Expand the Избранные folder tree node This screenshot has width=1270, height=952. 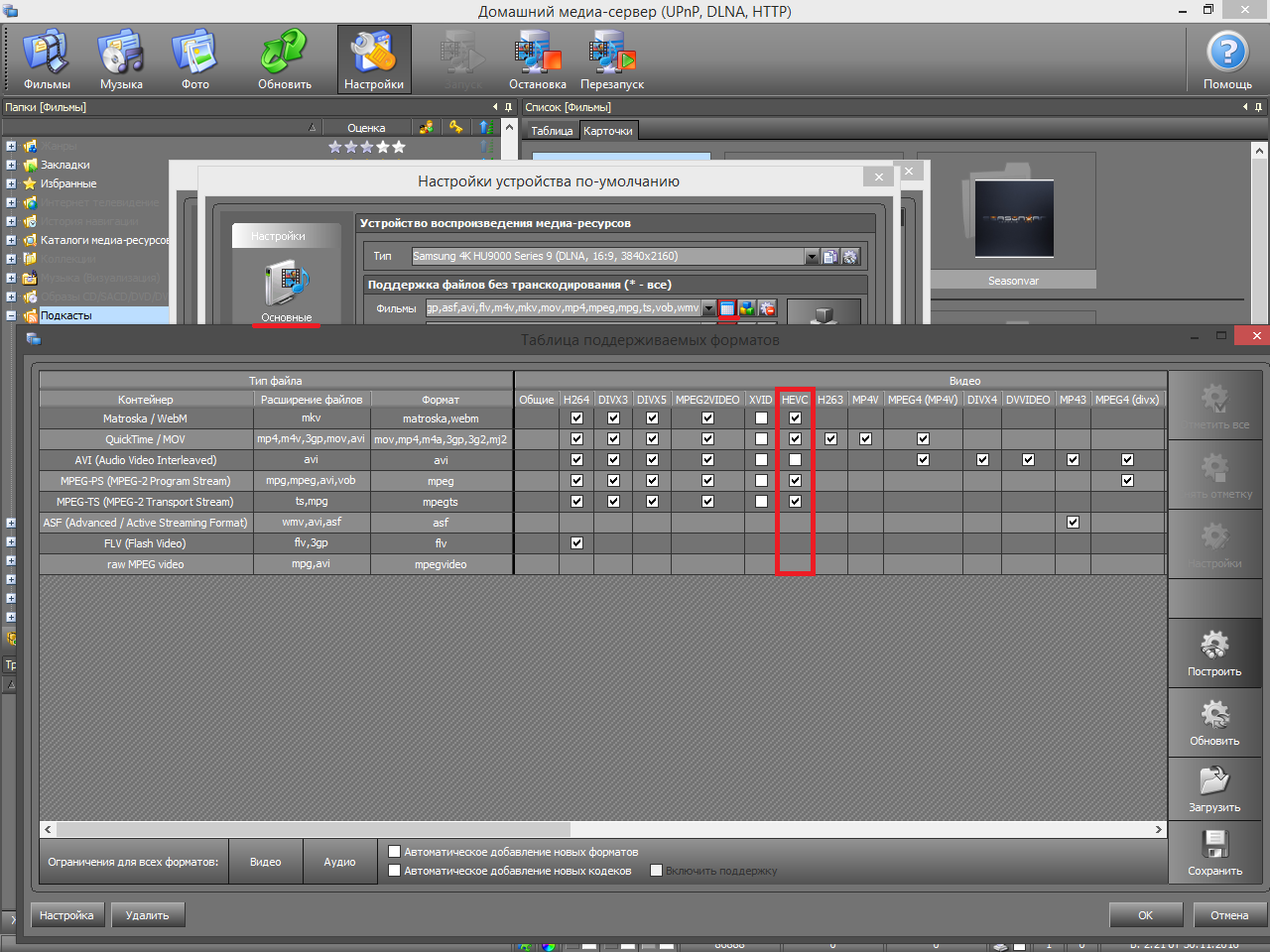11,183
